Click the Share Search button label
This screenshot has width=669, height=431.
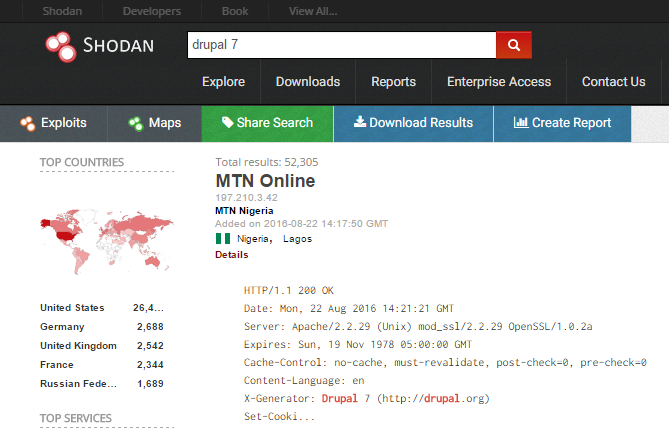[275, 123]
